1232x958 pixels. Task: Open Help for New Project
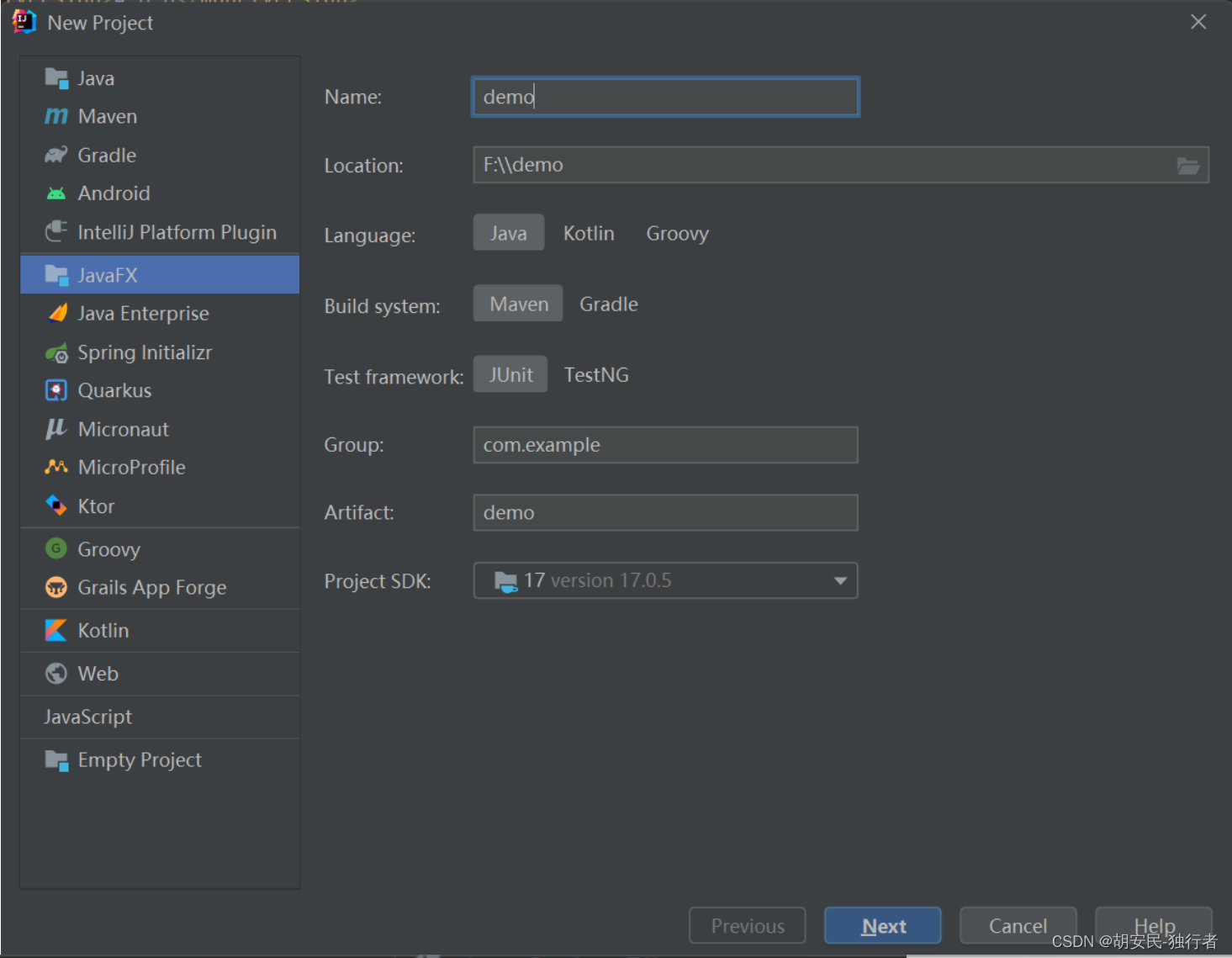[1154, 926]
